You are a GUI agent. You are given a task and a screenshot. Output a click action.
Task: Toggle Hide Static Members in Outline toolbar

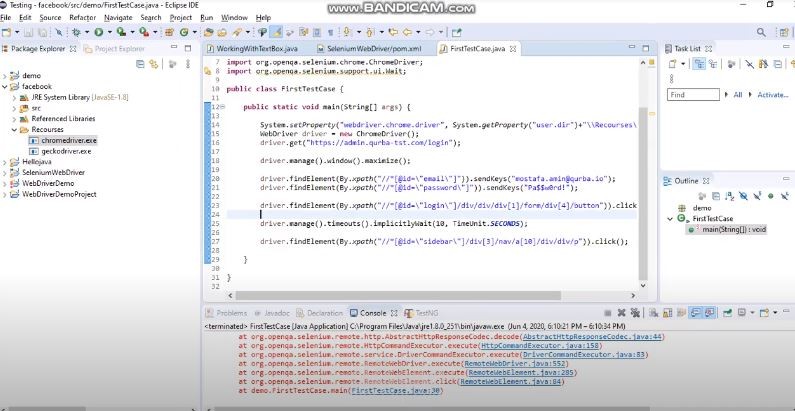pos(757,196)
